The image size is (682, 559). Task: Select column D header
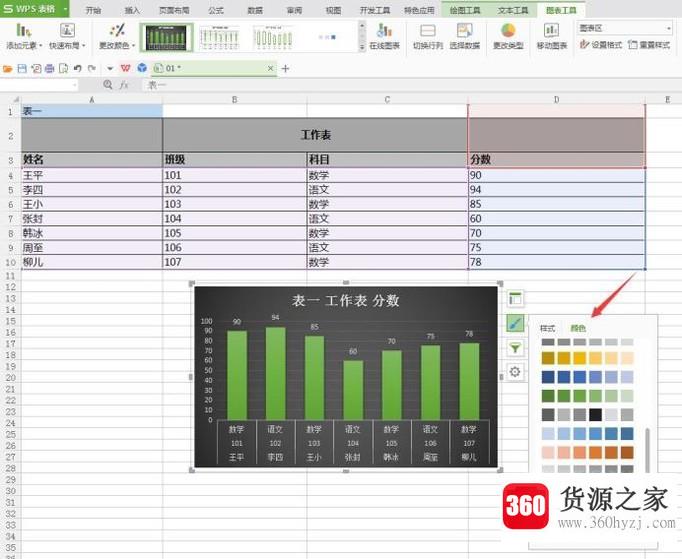tap(556, 100)
